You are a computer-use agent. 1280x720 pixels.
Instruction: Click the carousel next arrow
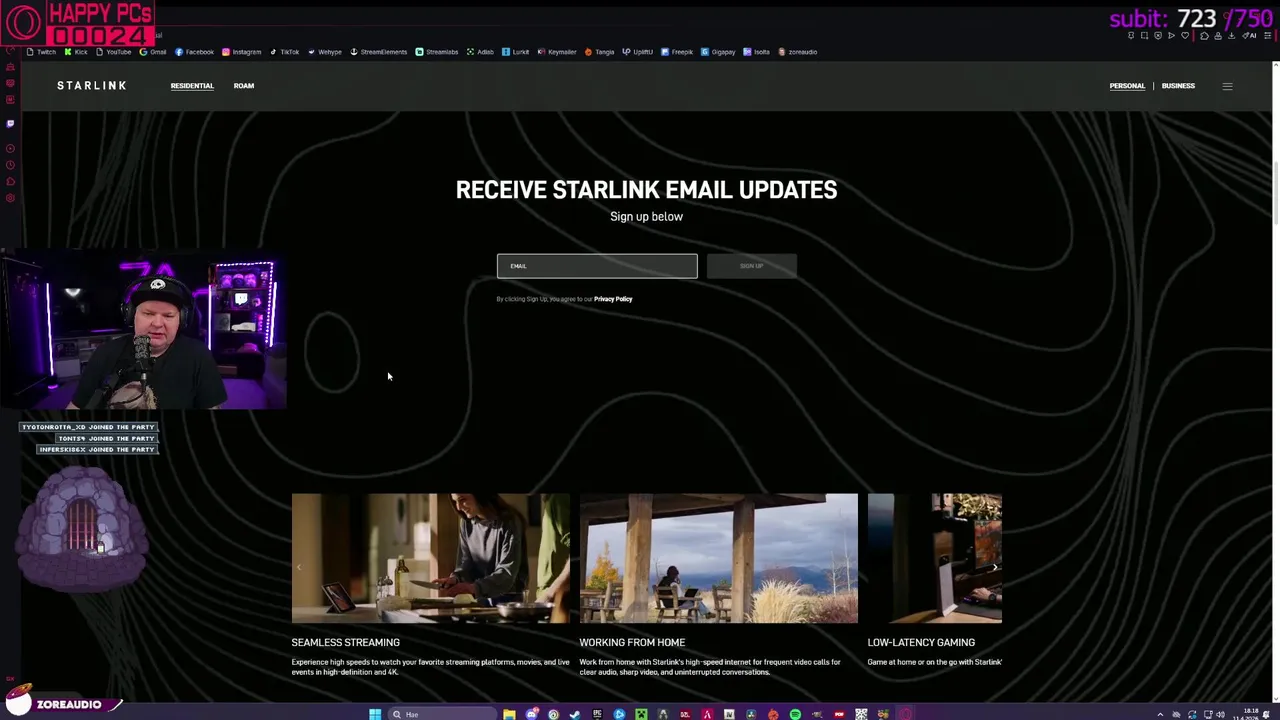994,567
